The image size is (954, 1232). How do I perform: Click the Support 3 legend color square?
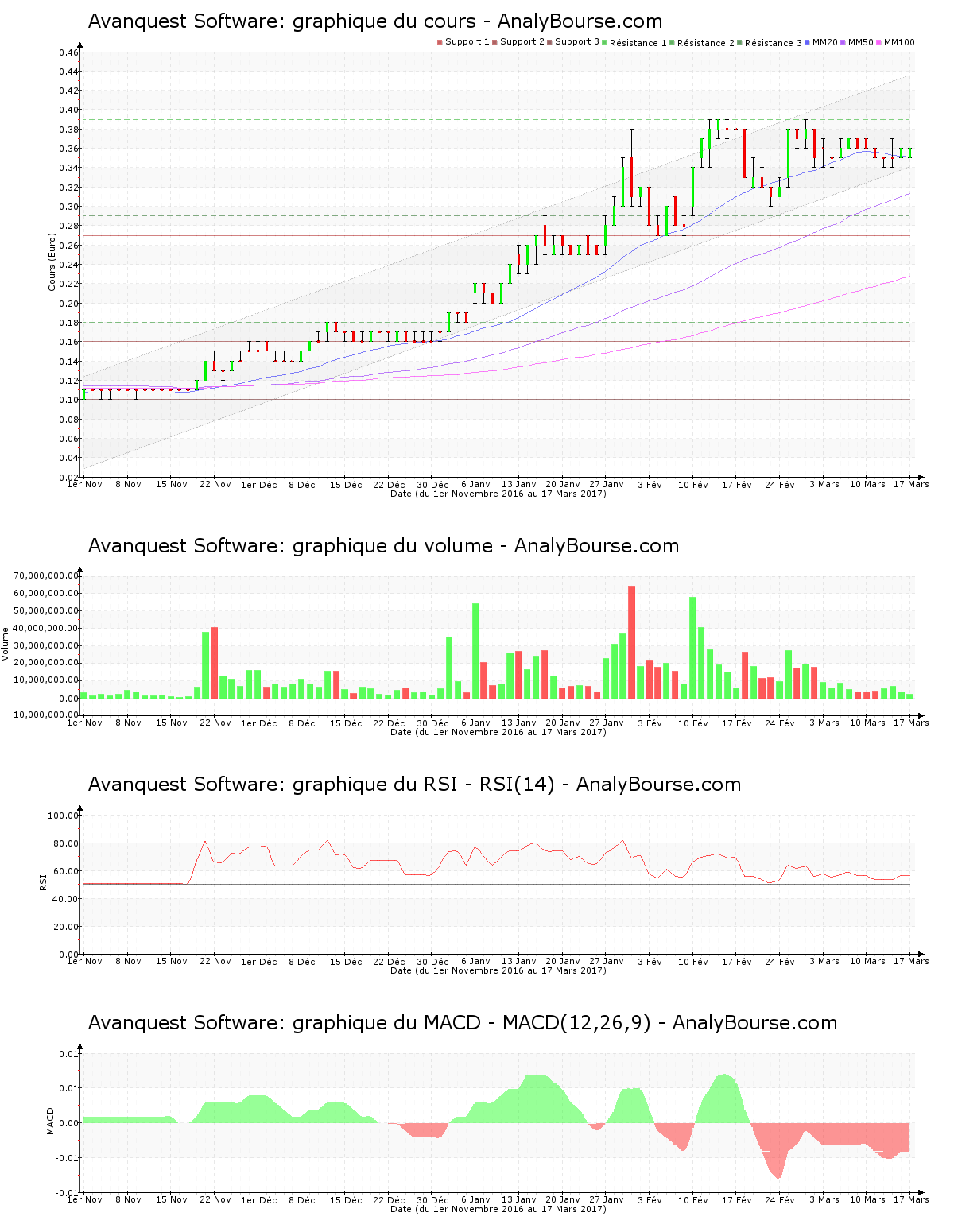pyautogui.click(x=550, y=42)
